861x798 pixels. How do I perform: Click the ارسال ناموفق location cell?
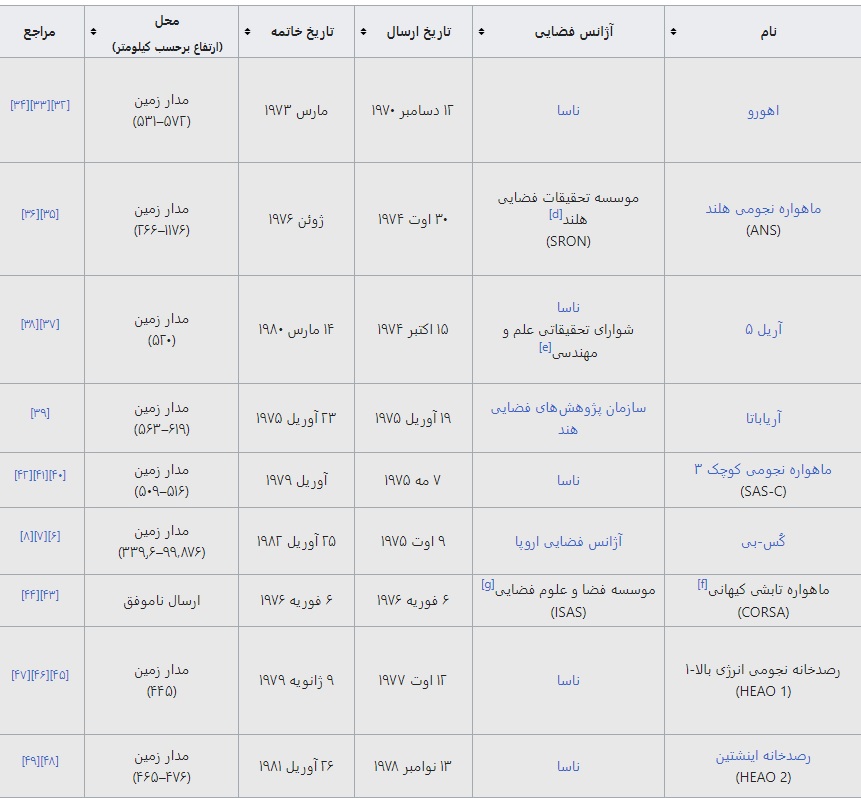(161, 601)
